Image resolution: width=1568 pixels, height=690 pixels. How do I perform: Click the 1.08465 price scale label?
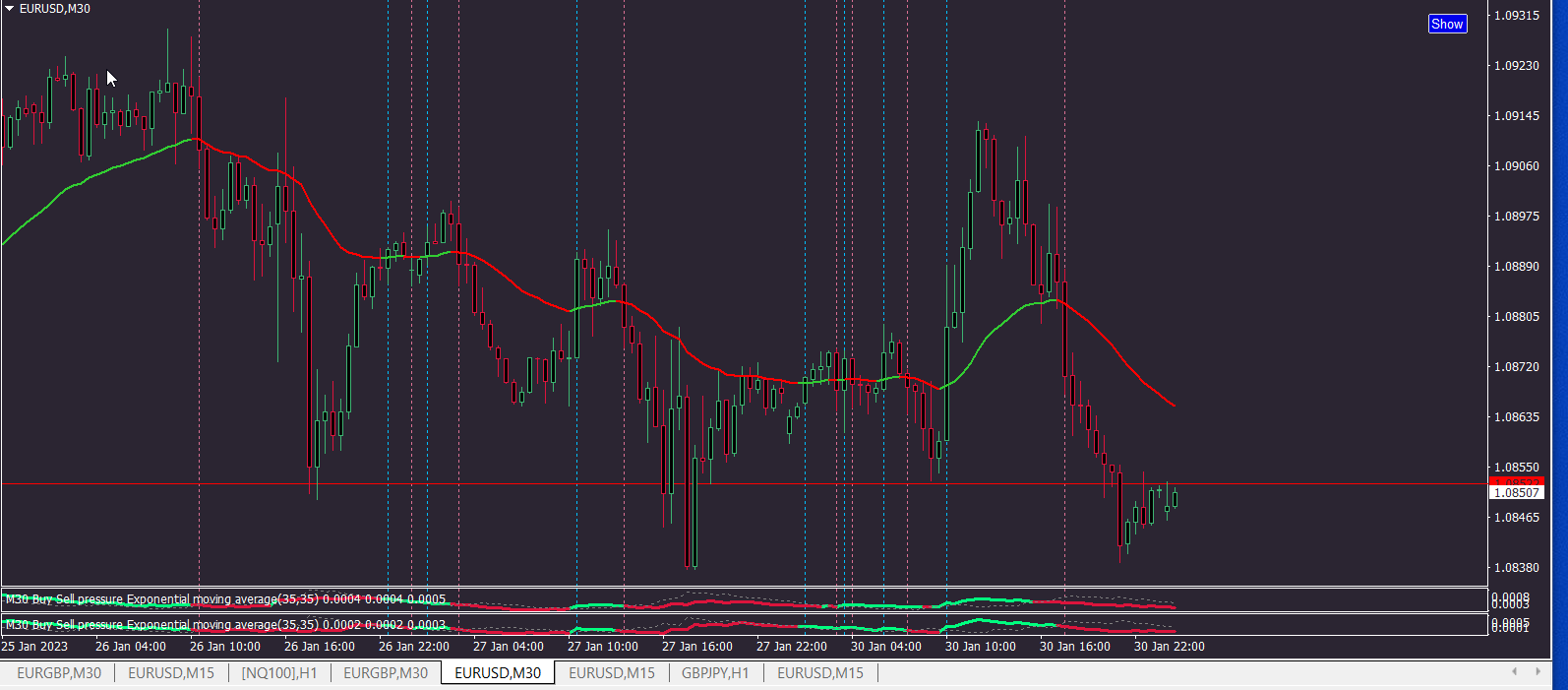point(1517,518)
